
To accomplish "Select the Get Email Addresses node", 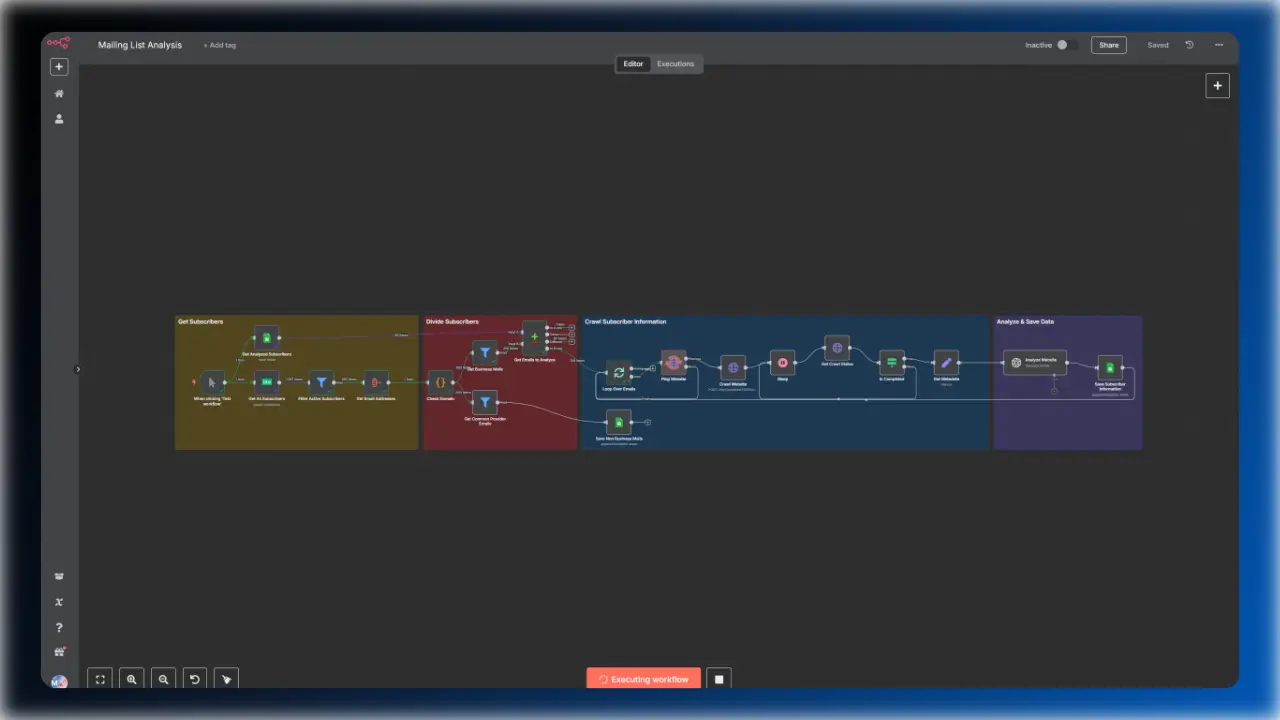I will click(x=376, y=382).
